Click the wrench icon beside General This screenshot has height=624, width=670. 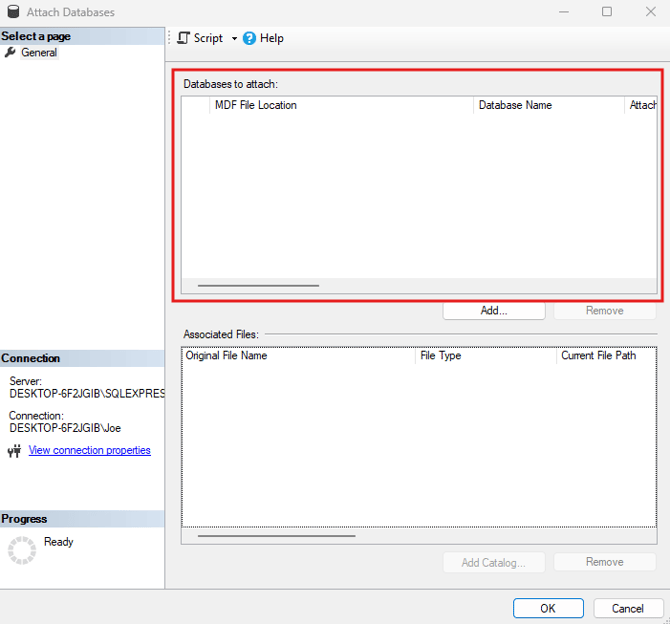coord(11,53)
